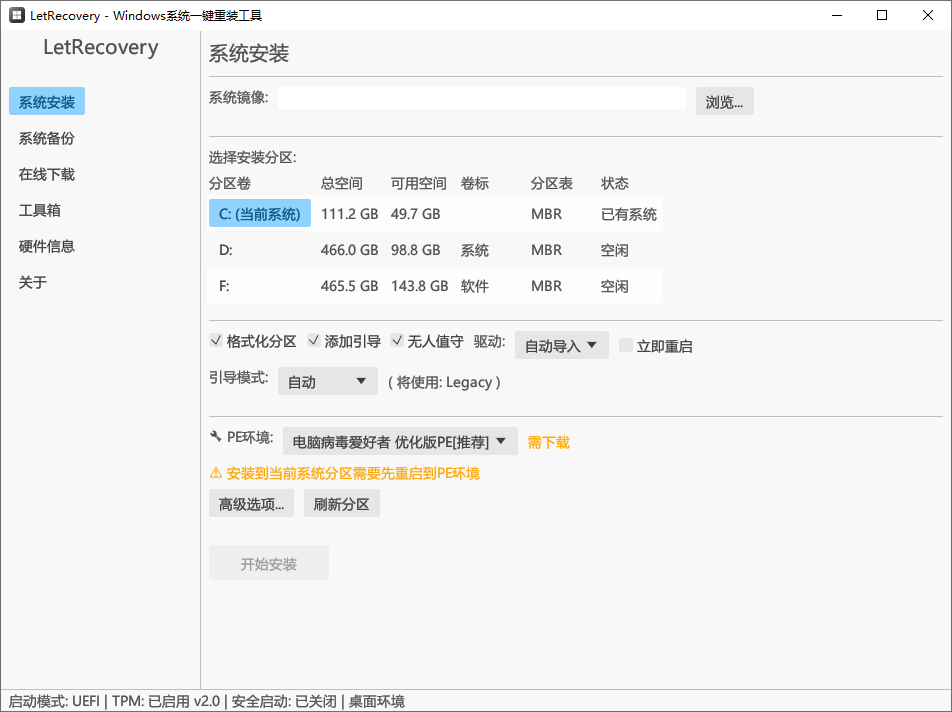This screenshot has height=712, width=952.
Task: Click the orange 需下载 link
Action: (x=548, y=440)
